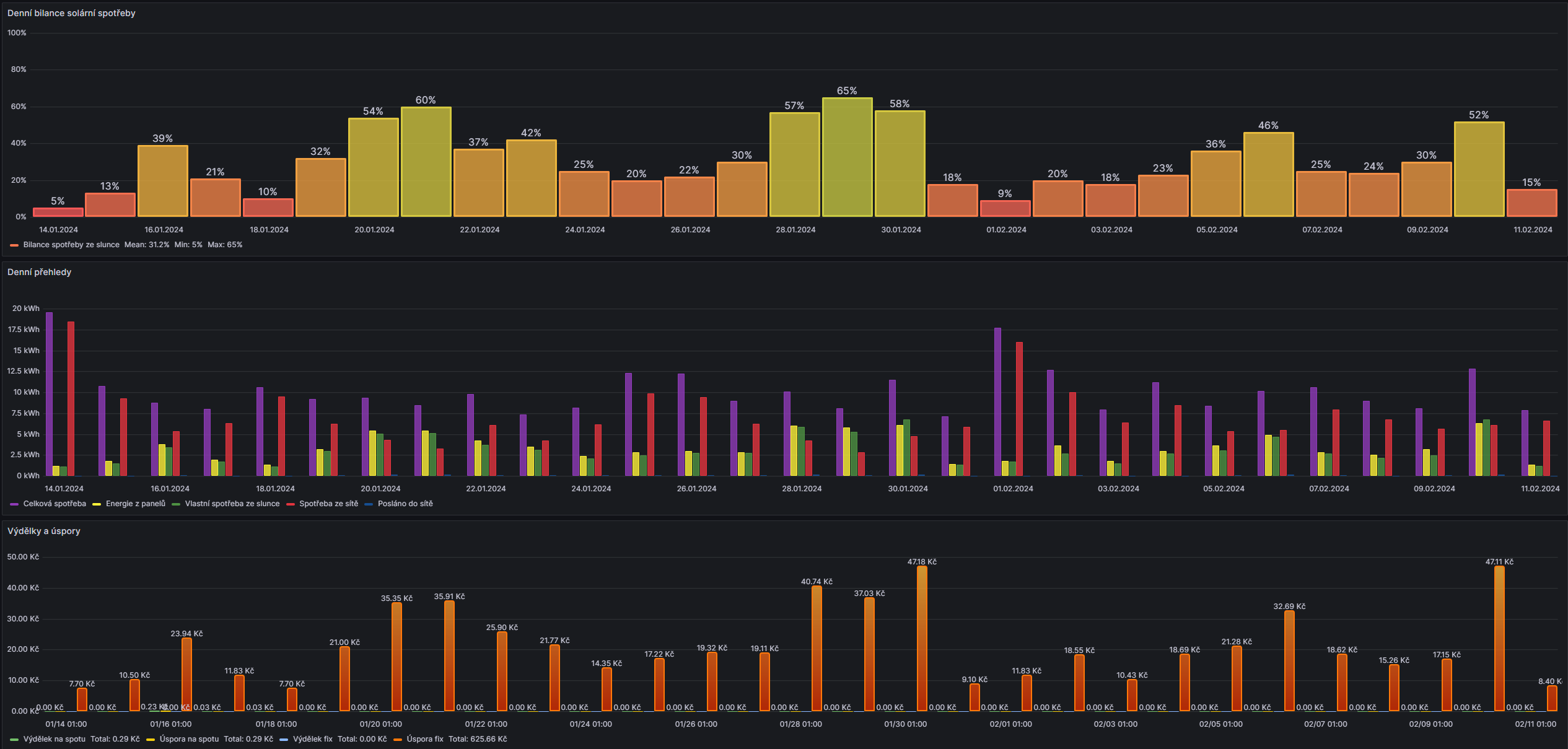Viewport: 1568px width, 749px height.
Task: Click the 'Total: 625.66 Kč' legend value
Action: tap(478, 739)
